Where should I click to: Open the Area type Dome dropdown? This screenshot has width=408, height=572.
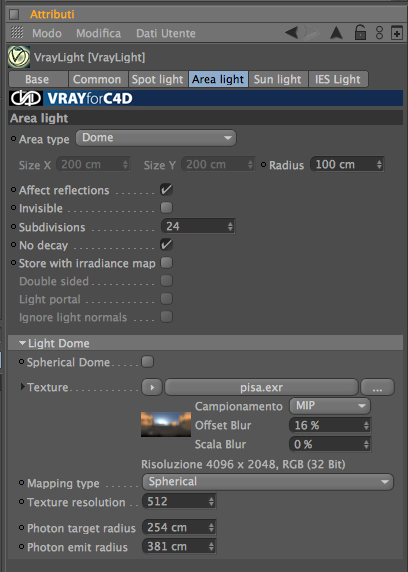coord(156,138)
